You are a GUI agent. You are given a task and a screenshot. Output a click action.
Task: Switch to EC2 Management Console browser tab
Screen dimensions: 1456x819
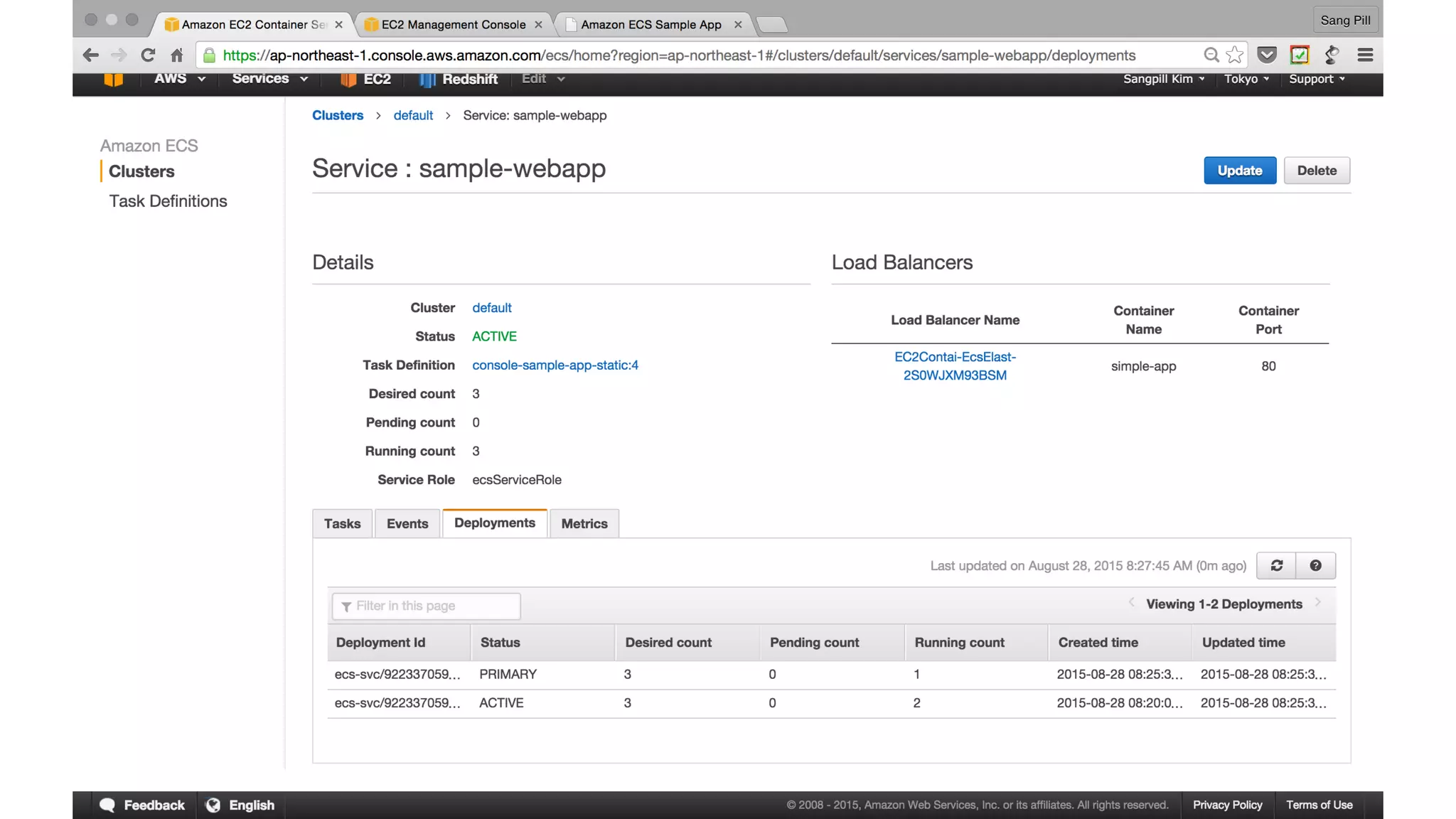coord(453,24)
